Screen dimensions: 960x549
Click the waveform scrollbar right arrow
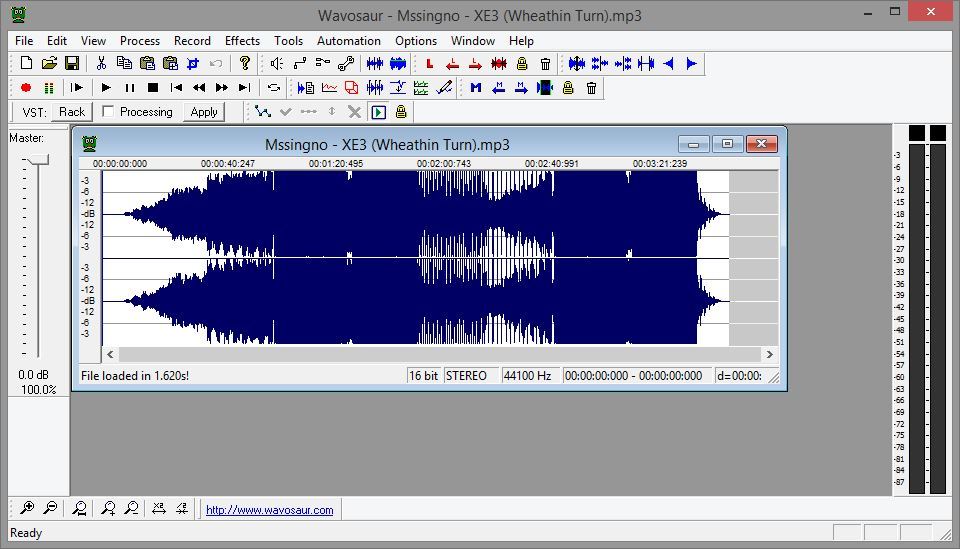click(770, 354)
